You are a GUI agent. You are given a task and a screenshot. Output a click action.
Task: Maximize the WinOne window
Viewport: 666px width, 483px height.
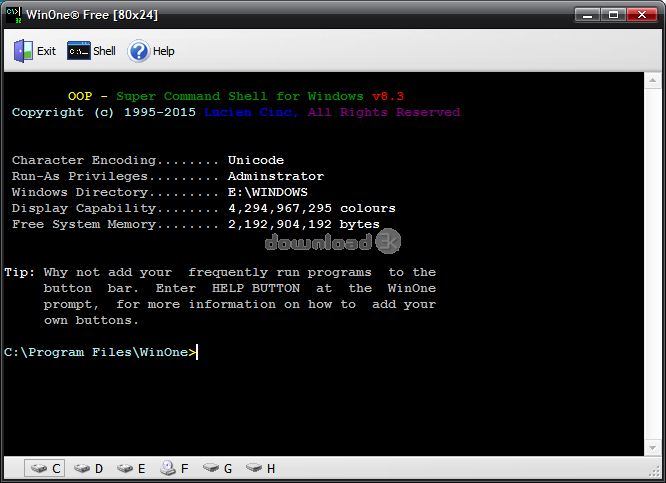[x=614, y=14]
